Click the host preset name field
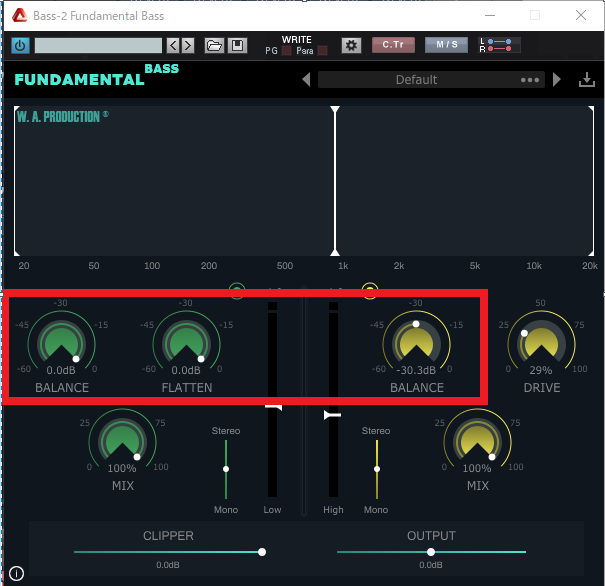 click(98, 46)
